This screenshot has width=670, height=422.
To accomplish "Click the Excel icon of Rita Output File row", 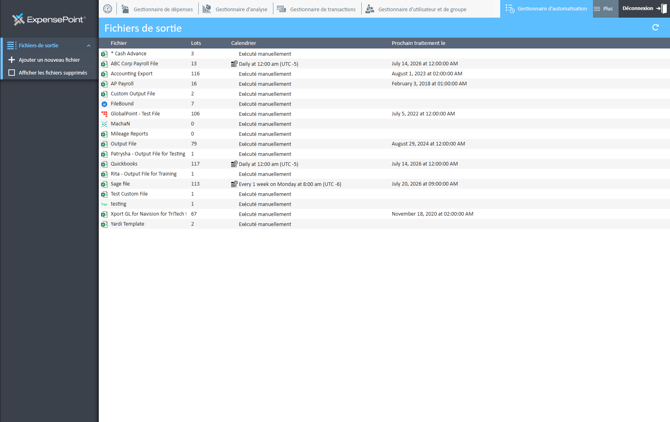I will [104, 174].
